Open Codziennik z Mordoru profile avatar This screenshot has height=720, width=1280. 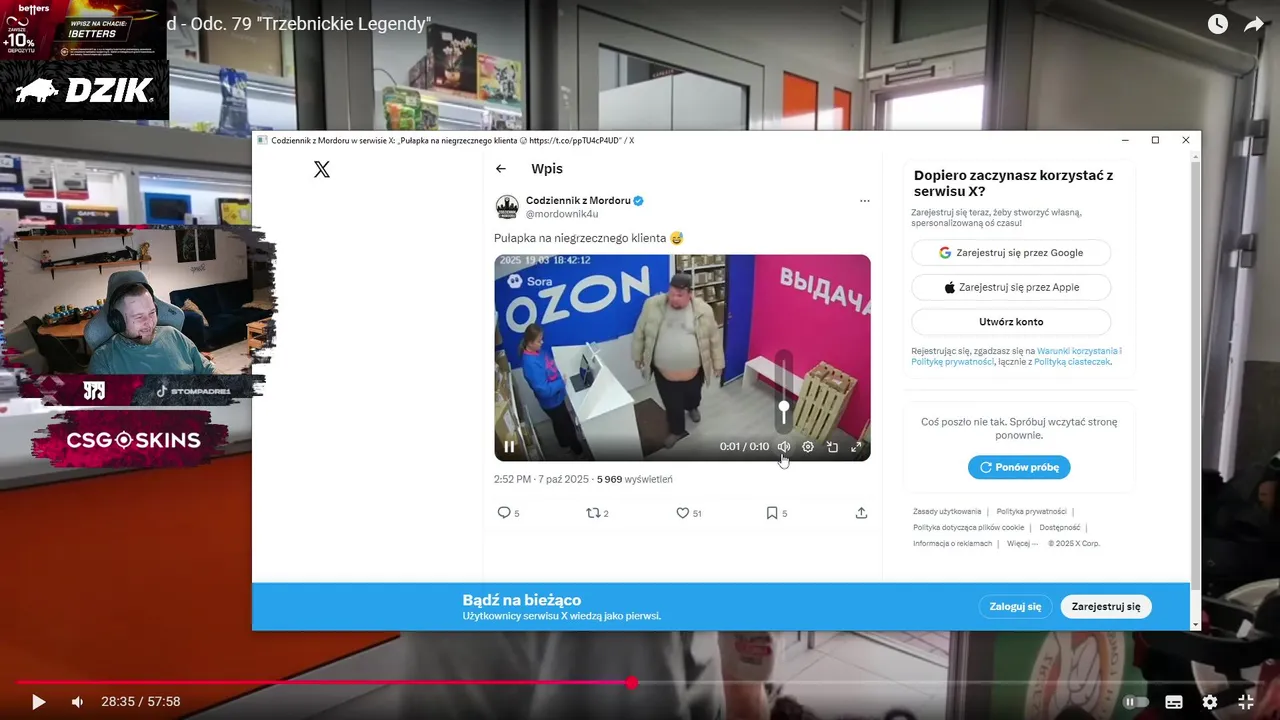(507, 207)
